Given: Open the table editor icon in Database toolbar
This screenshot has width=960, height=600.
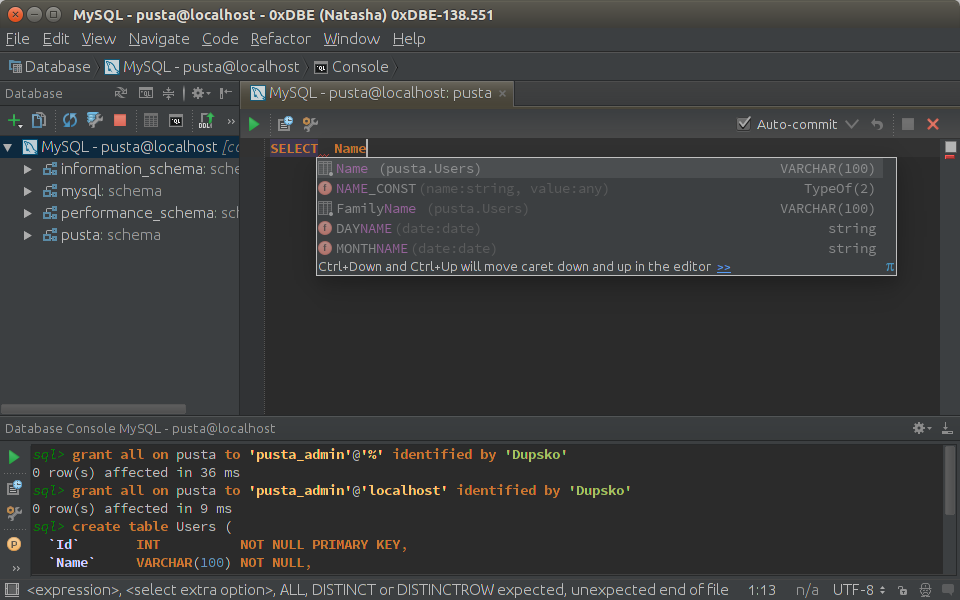Looking at the screenshot, I should pyautogui.click(x=151, y=120).
